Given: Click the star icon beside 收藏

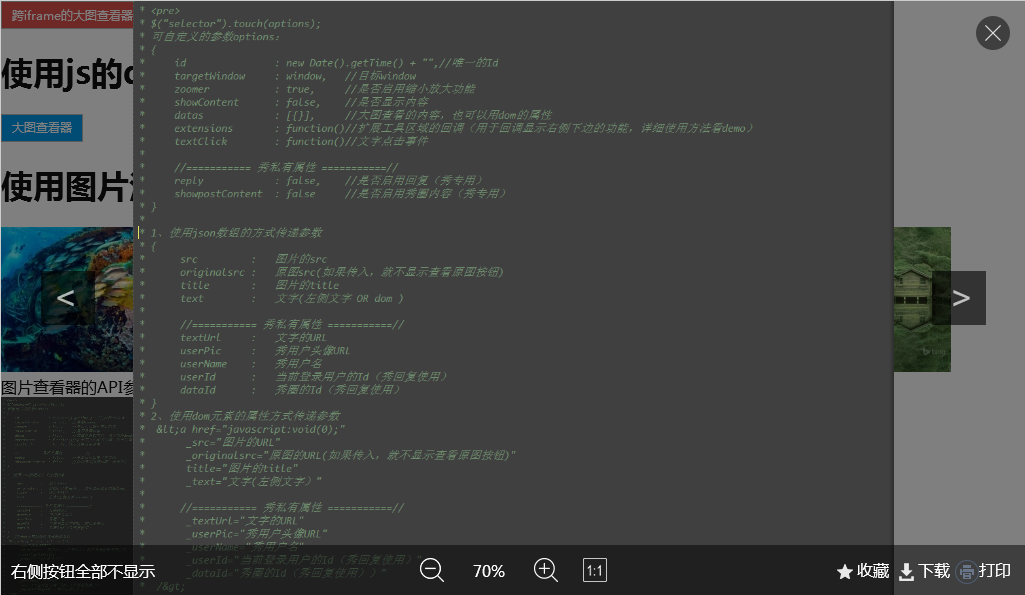Looking at the screenshot, I should (x=845, y=572).
